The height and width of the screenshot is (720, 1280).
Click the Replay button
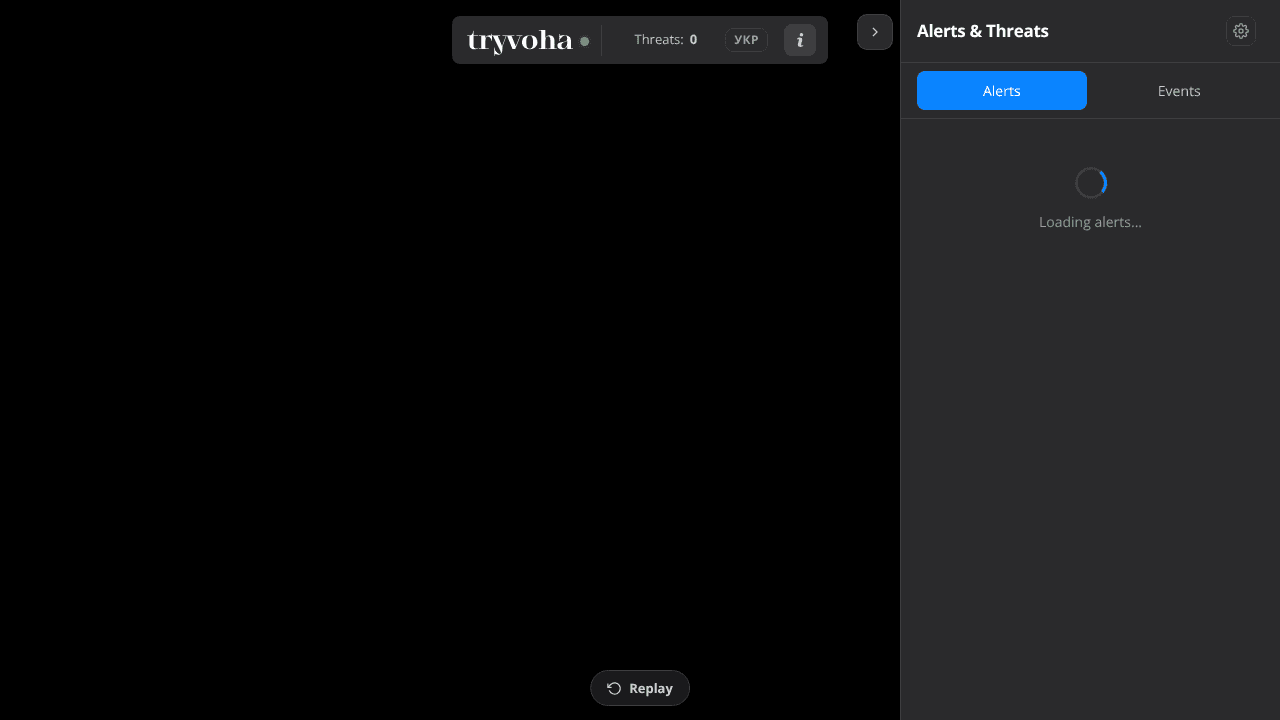[640, 688]
